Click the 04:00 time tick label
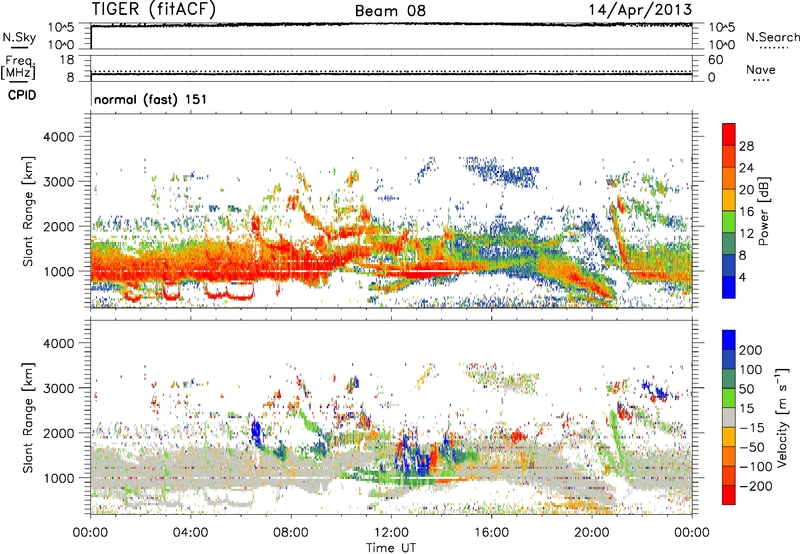Image resolution: width=800 pixels, height=554 pixels. coord(190,533)
